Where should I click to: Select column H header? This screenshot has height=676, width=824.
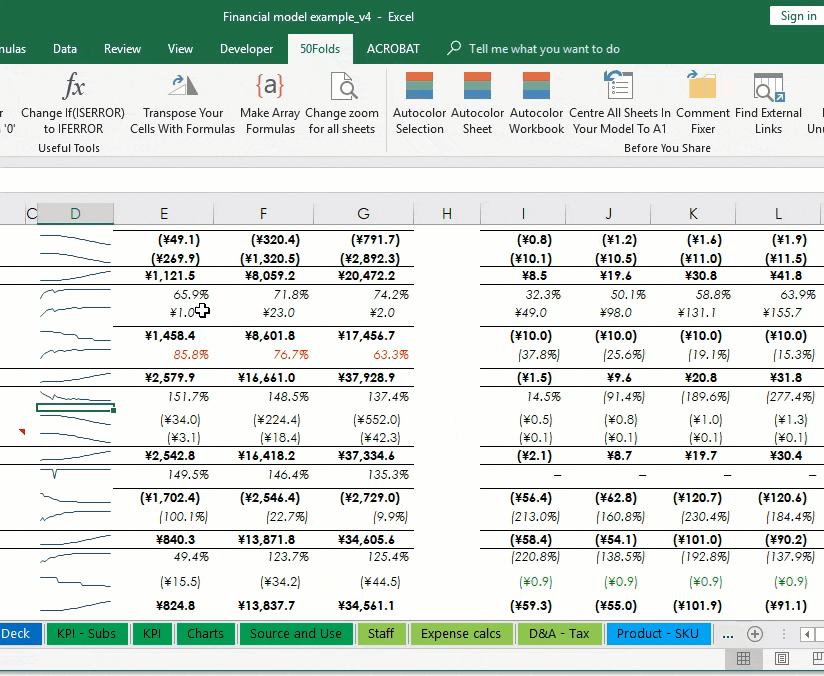447,213
